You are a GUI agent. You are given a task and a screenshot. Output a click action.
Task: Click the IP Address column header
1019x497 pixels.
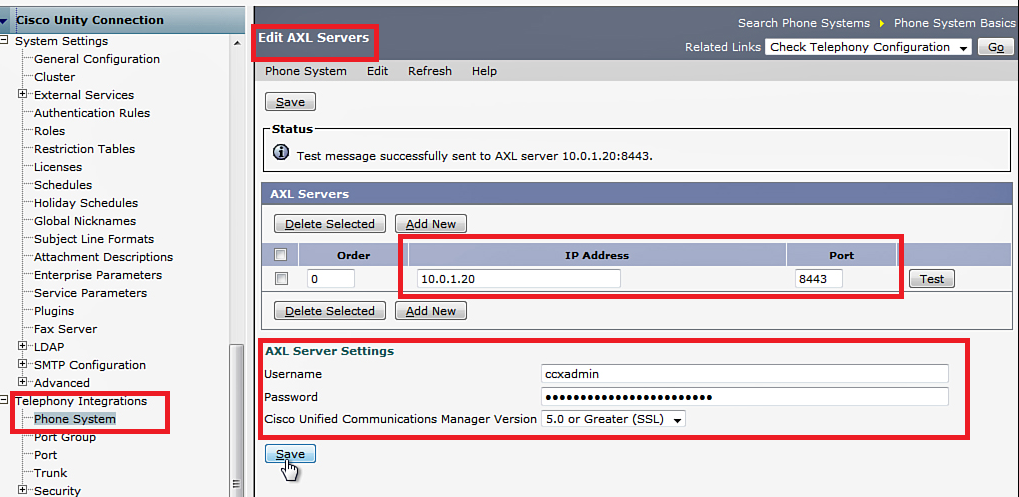[597, 255]
